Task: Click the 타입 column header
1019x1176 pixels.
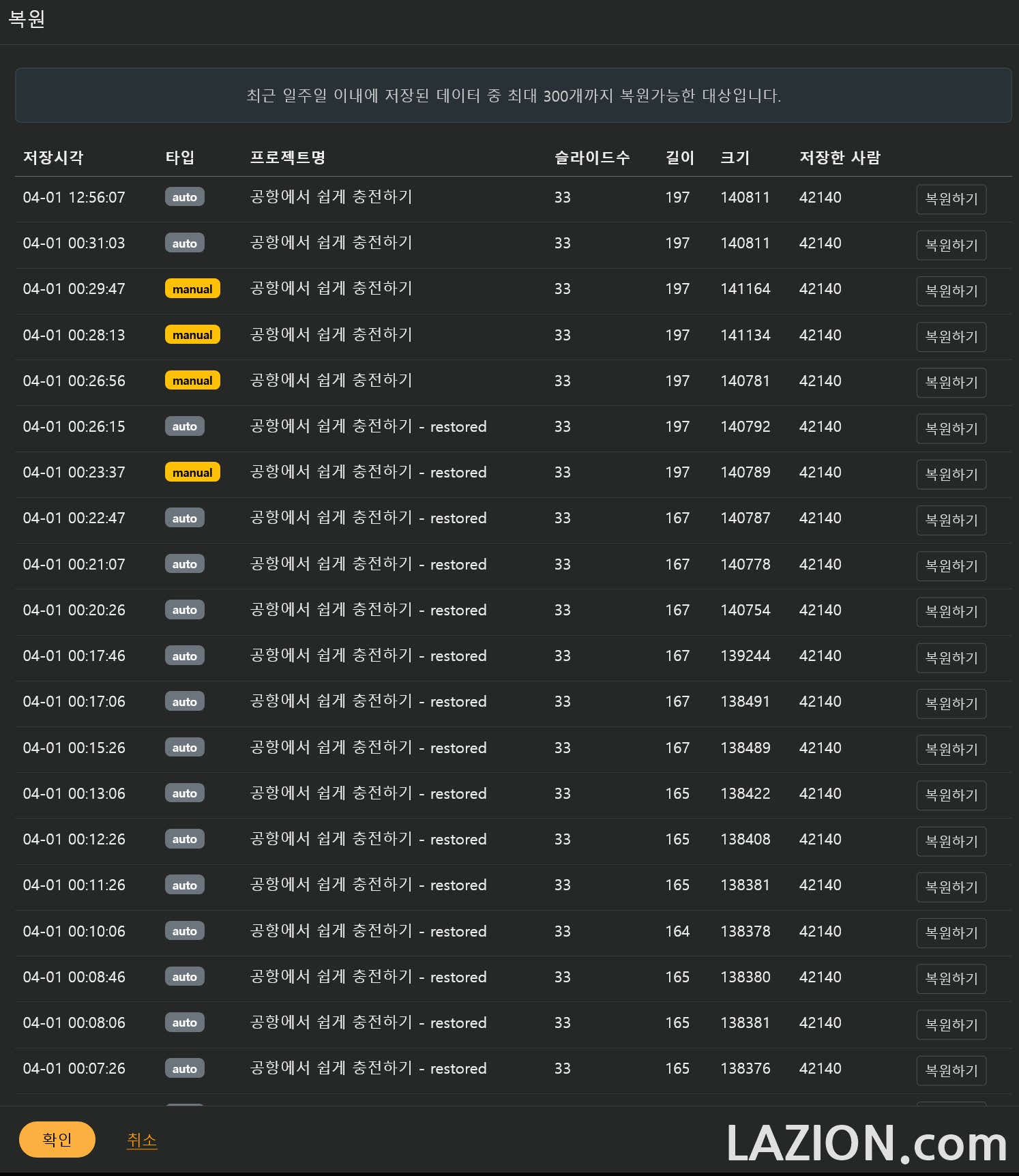Action: pos(180,158)
